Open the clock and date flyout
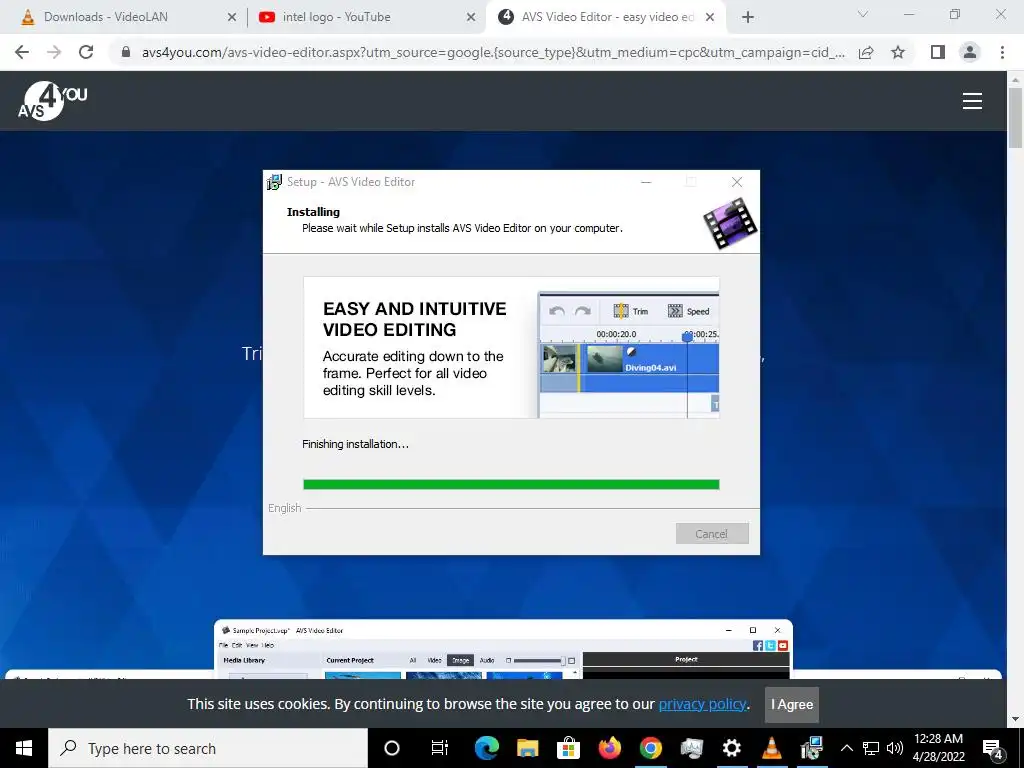The image size is (1024, 768). pos(938,748)
